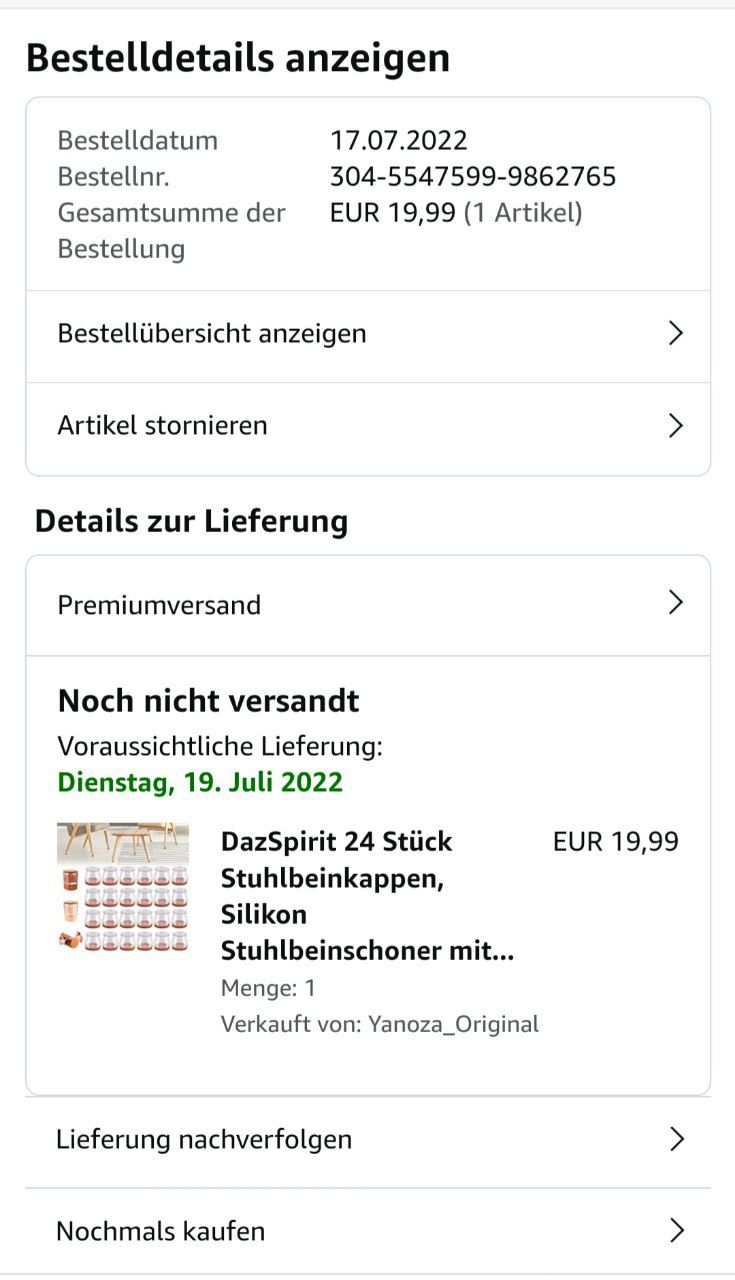Open Premiumversand shipping details
This screenshot has width=735, height=1280.
(x=160, y=605)
